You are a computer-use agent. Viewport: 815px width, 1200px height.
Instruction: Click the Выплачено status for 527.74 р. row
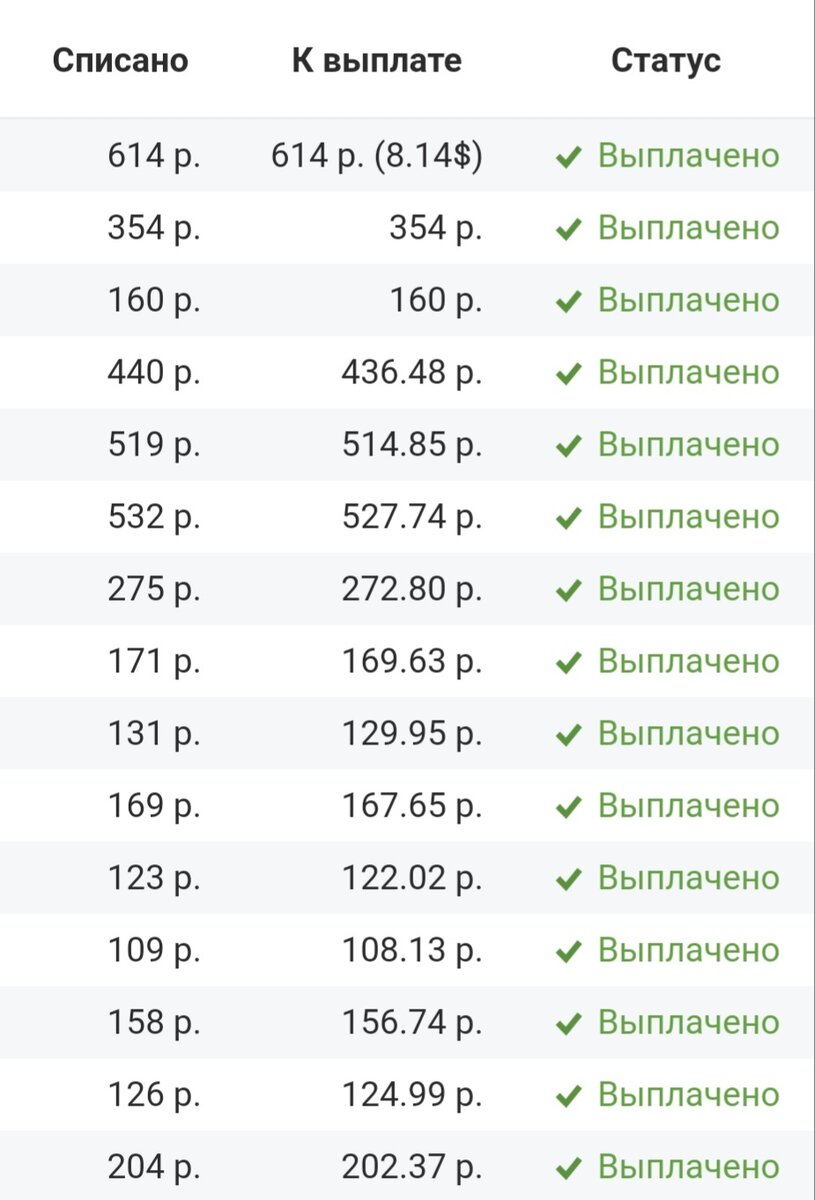point(688,517)
